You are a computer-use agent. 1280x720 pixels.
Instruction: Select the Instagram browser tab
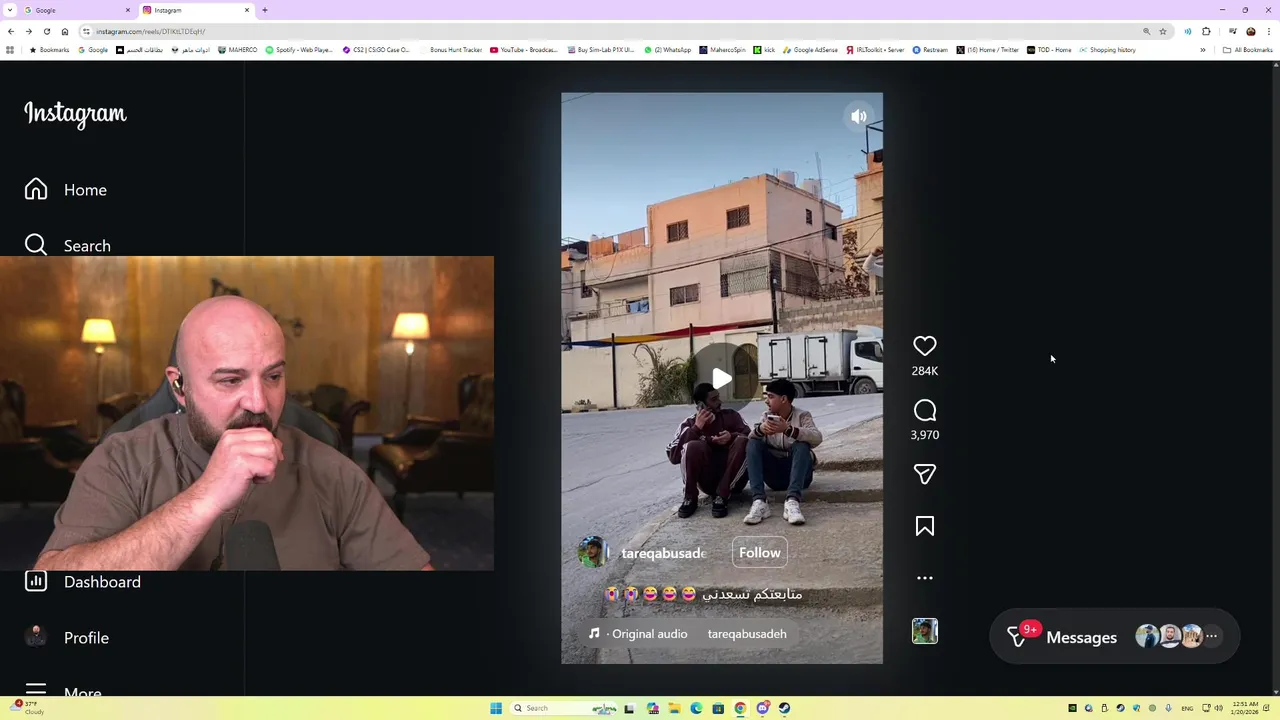click(196, 10)
